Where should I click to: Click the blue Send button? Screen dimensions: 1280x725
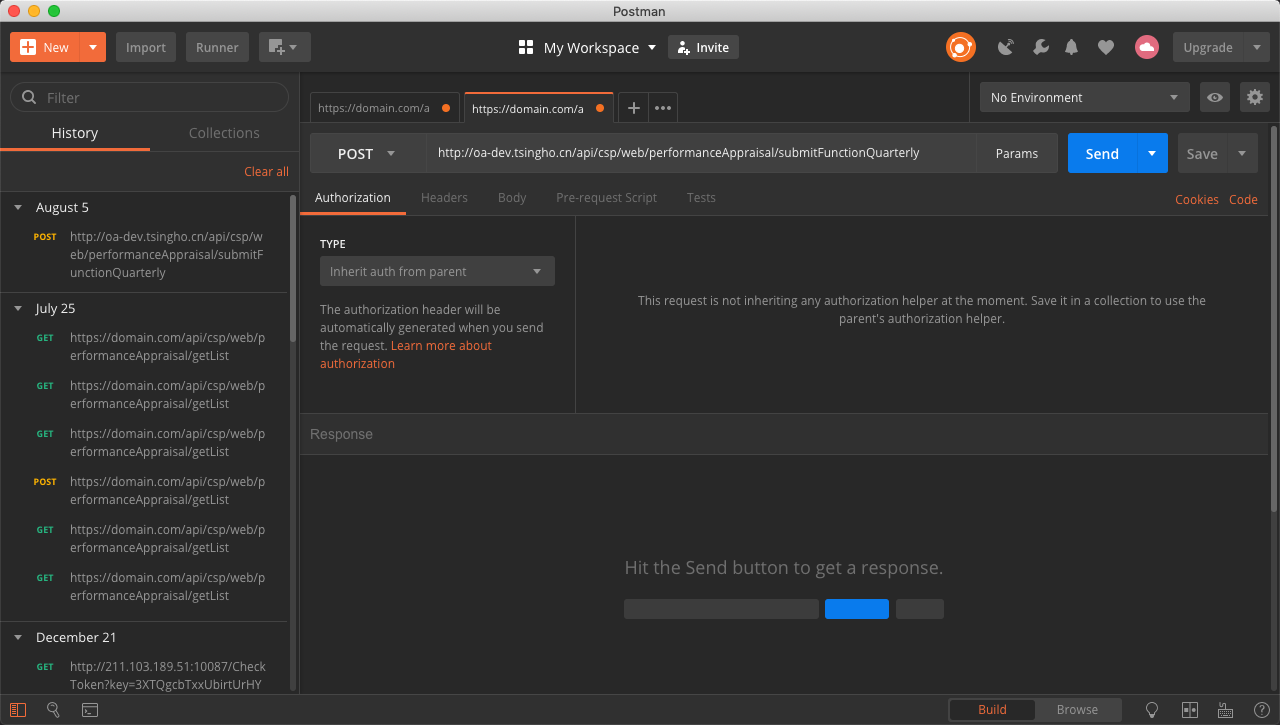1101,153
